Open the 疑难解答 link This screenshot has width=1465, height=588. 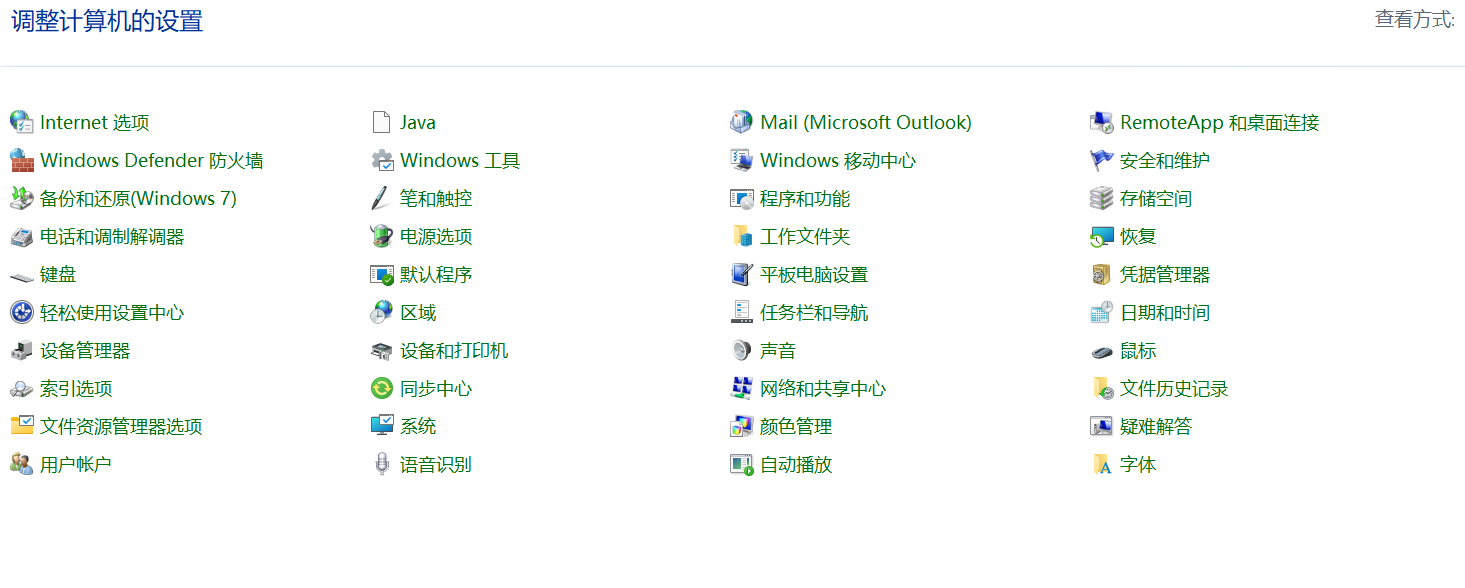click(x=1156, y=426)
